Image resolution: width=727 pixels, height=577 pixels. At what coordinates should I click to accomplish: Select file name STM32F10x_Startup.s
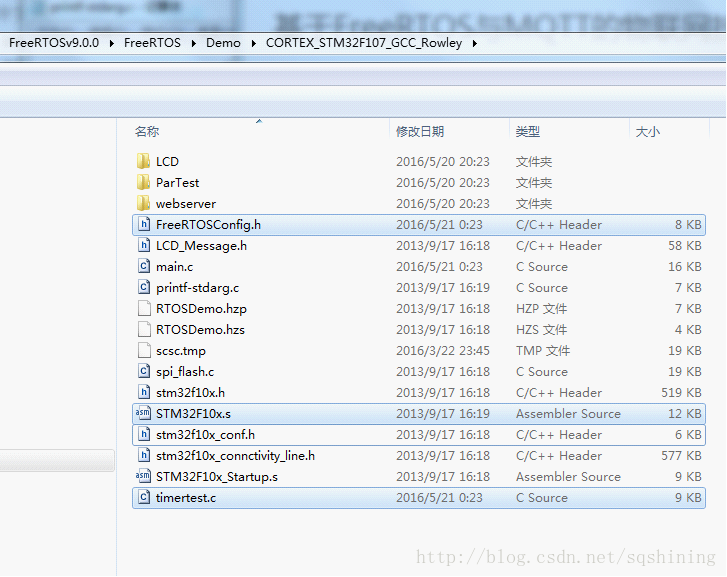(217, 476)
